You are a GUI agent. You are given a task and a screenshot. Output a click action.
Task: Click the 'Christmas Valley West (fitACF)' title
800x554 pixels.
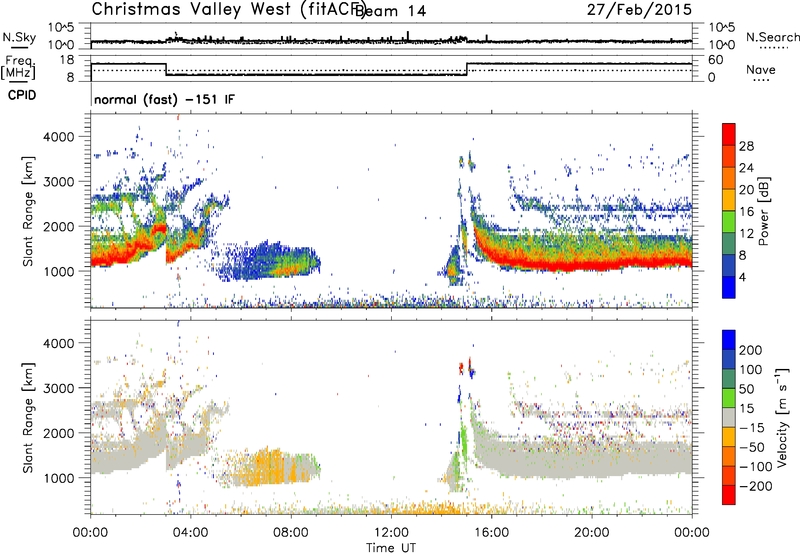point(228,9)
